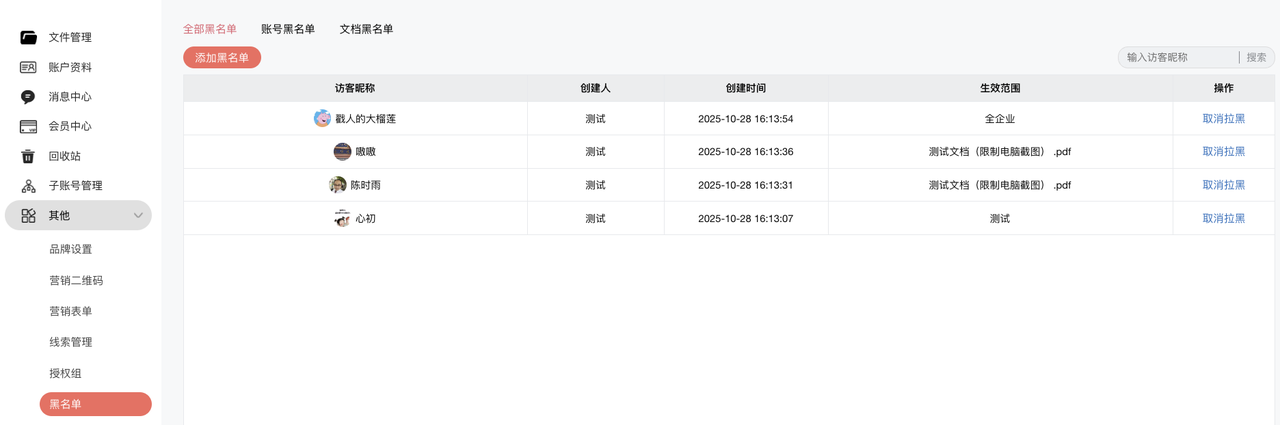The image size is (1280, 425).
Task: Open 线索管理 submenu item
Action: (71, 342)
